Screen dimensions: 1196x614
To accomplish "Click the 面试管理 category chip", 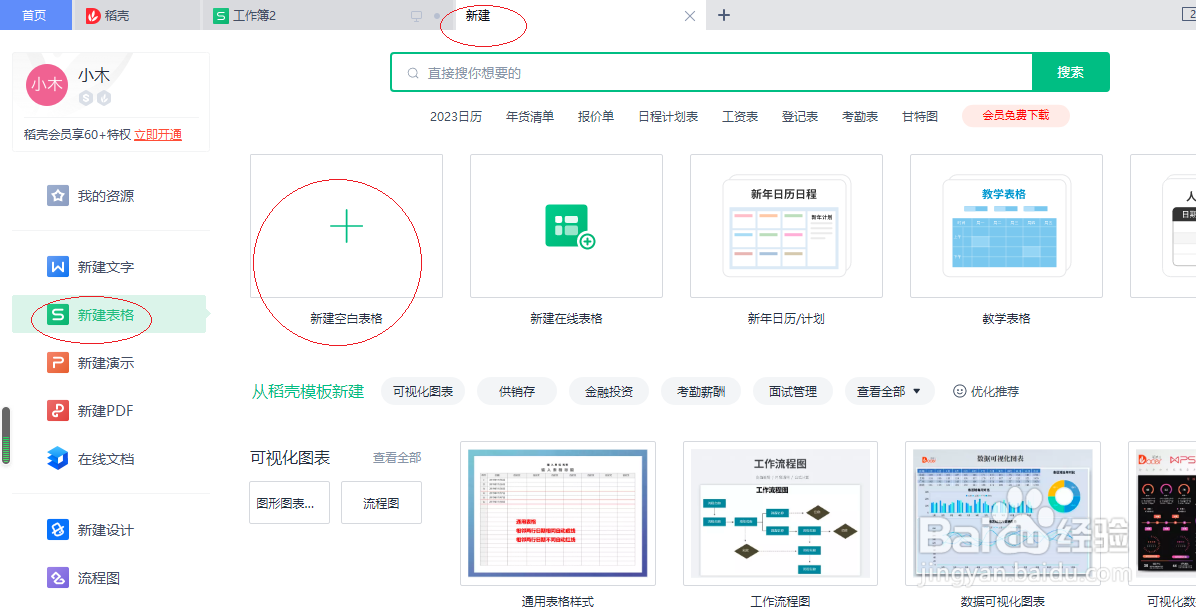I will click(793, 391).
